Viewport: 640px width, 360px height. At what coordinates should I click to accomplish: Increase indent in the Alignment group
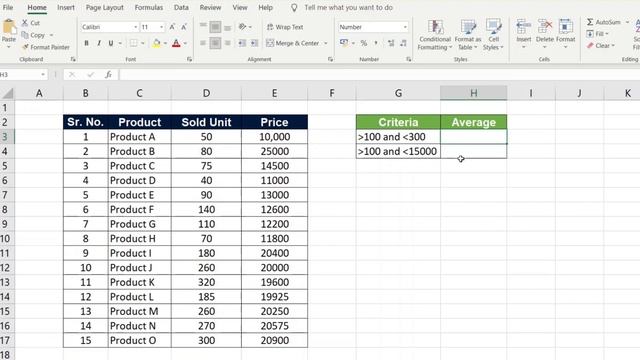click(254, 43)
